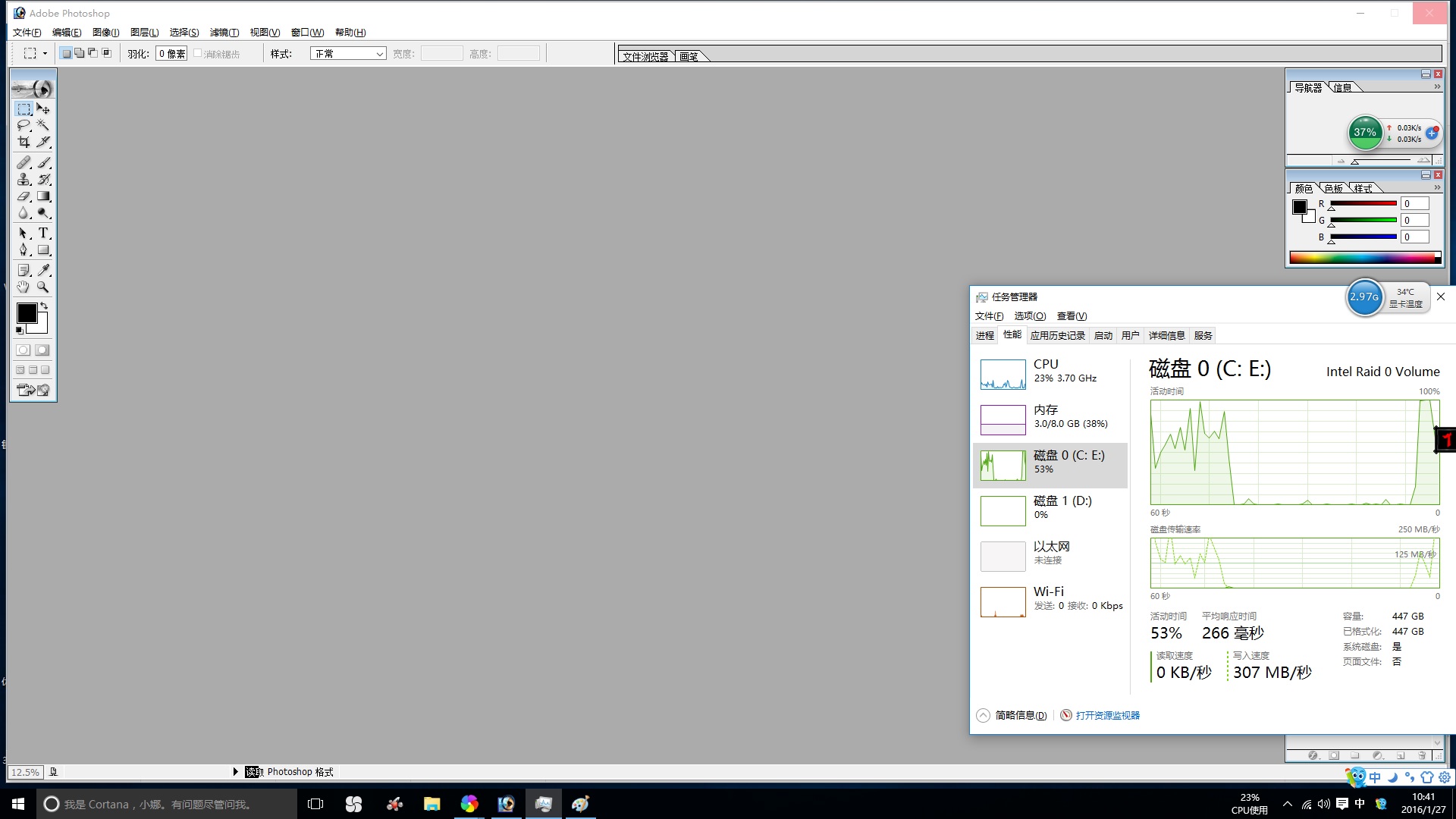1456x819 pixels.
Task: Select the Move tool
Action: point(43,108)
